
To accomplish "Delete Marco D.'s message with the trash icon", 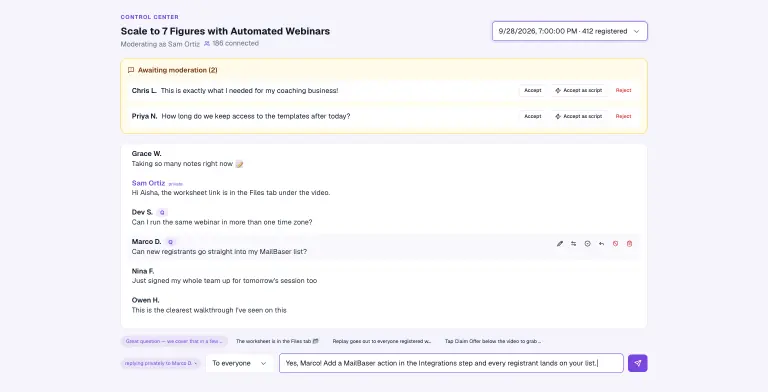I will pos(629,244).
